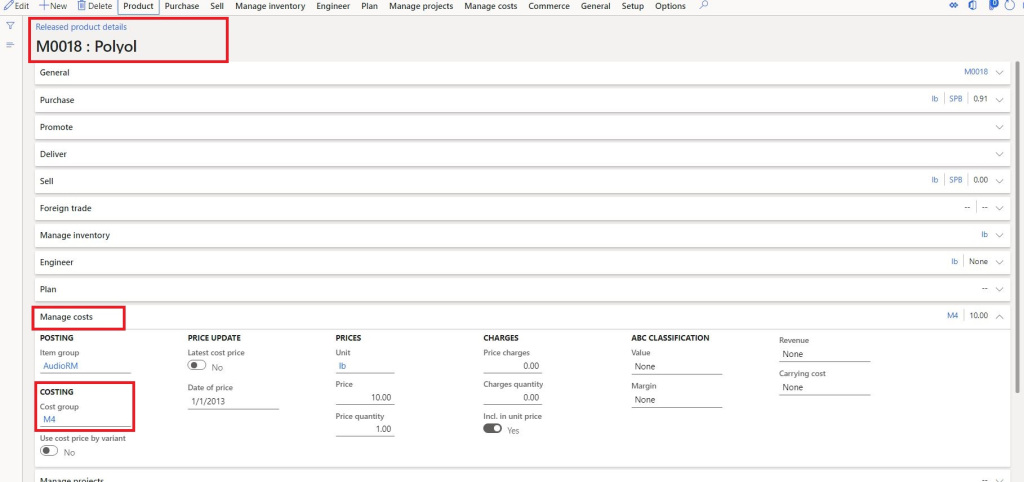Click the Price input field showing 10.00

[365, 398]
